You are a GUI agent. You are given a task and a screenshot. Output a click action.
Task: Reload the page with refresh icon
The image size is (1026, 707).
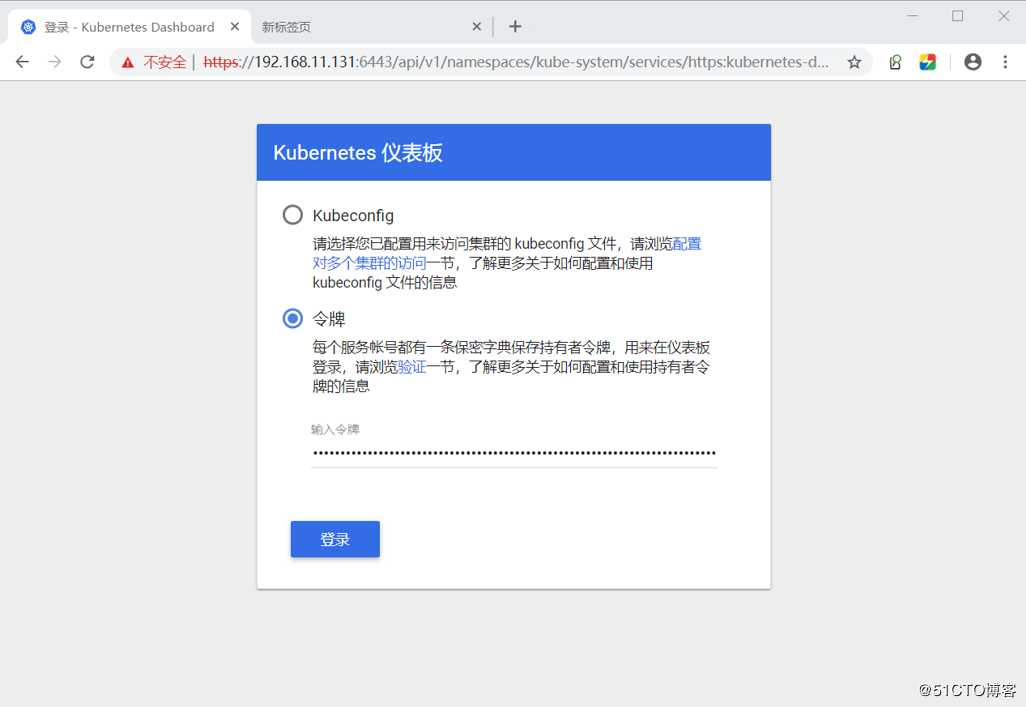87,62
